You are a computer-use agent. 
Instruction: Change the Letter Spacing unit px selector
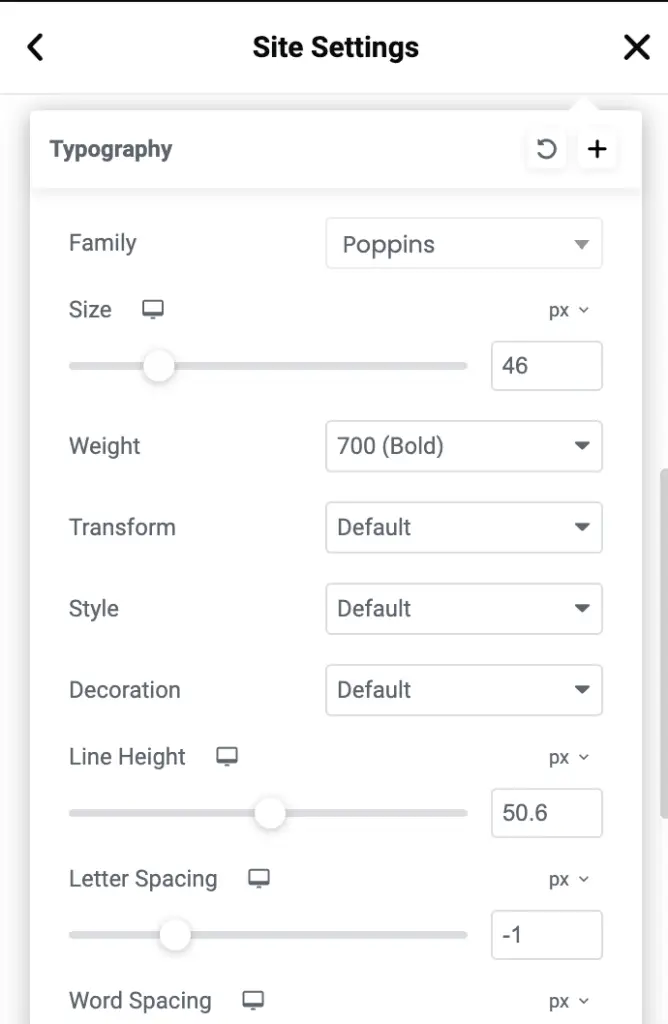coord(569,879)
